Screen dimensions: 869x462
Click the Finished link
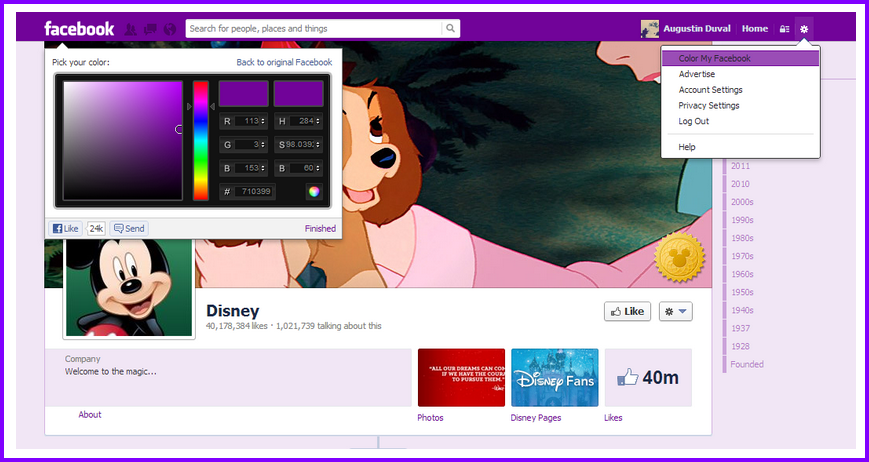(x=320, y=228)
